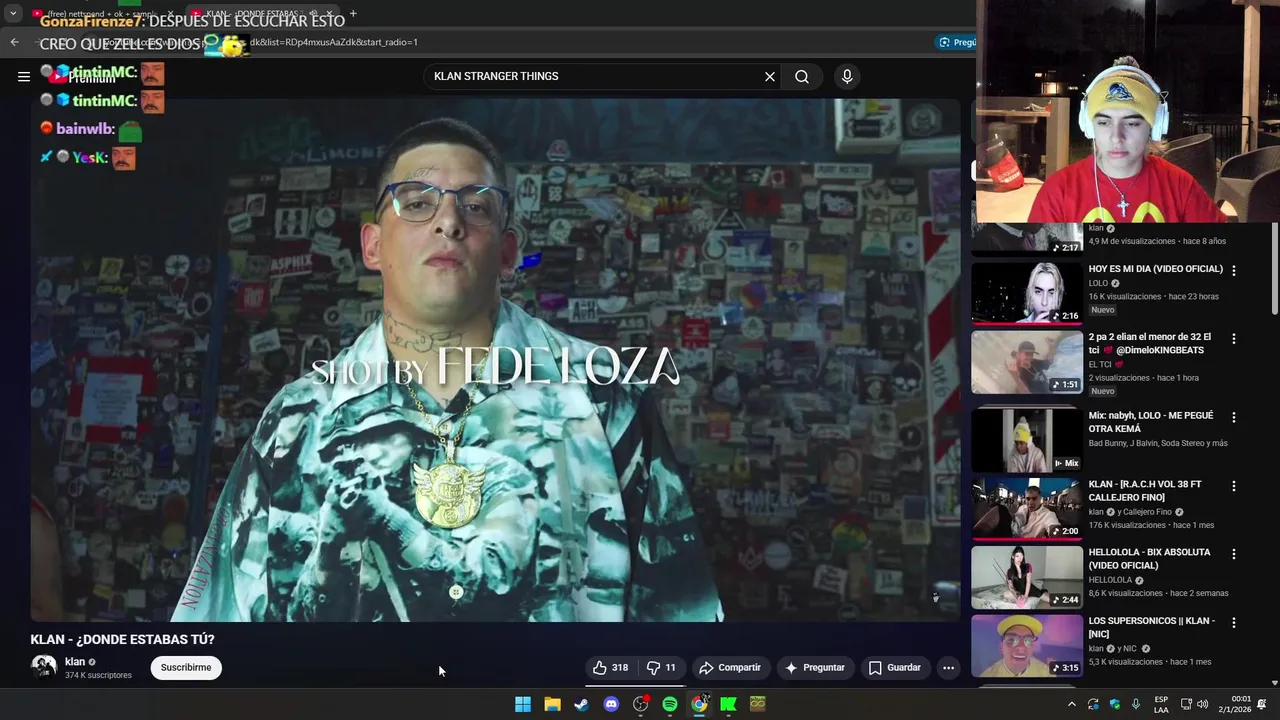1280x720 pixels.
Task: Open options menu for HELLOLOLA - BIX ABSOLUTA
Action: coord(1233,554)
